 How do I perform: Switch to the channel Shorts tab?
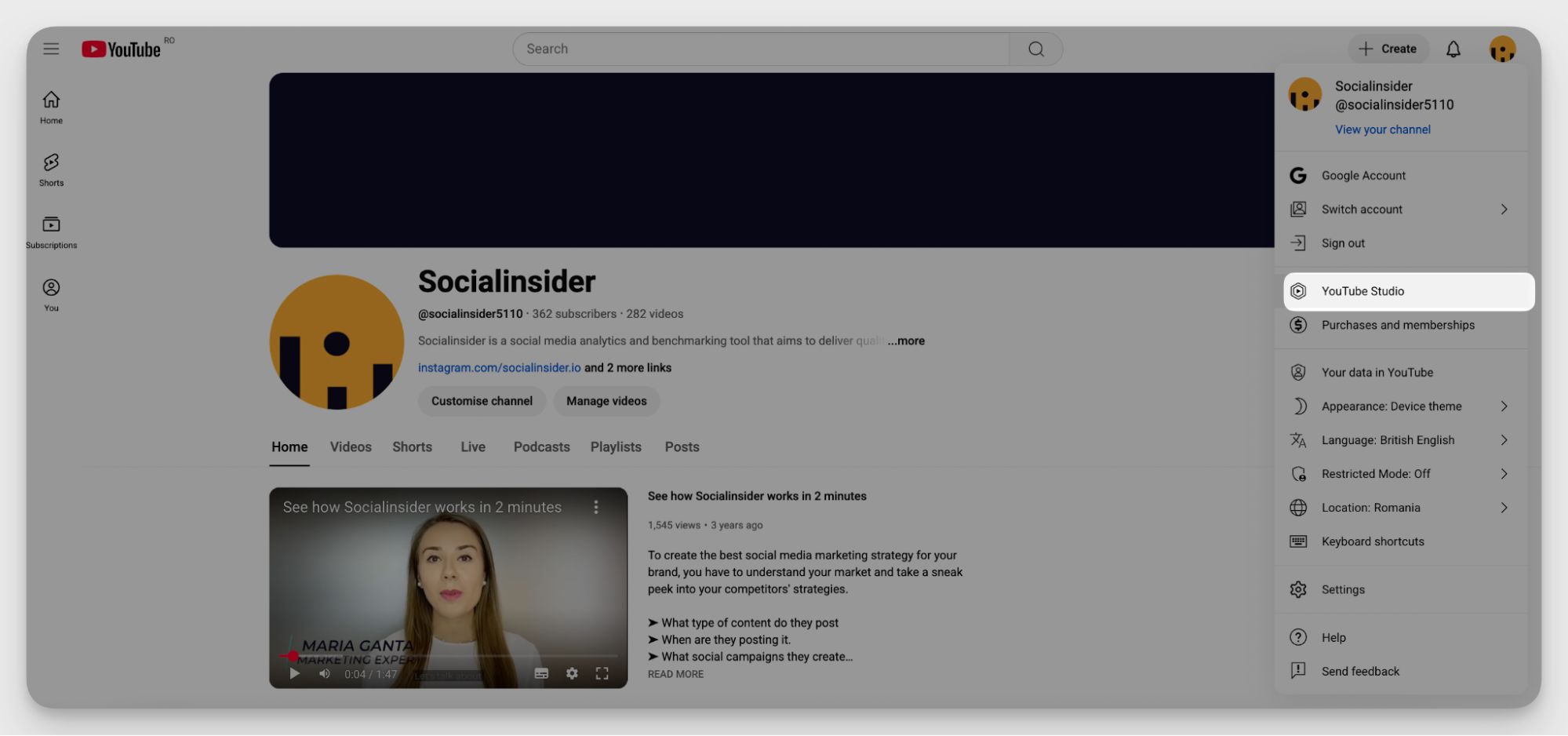[412, 447]
